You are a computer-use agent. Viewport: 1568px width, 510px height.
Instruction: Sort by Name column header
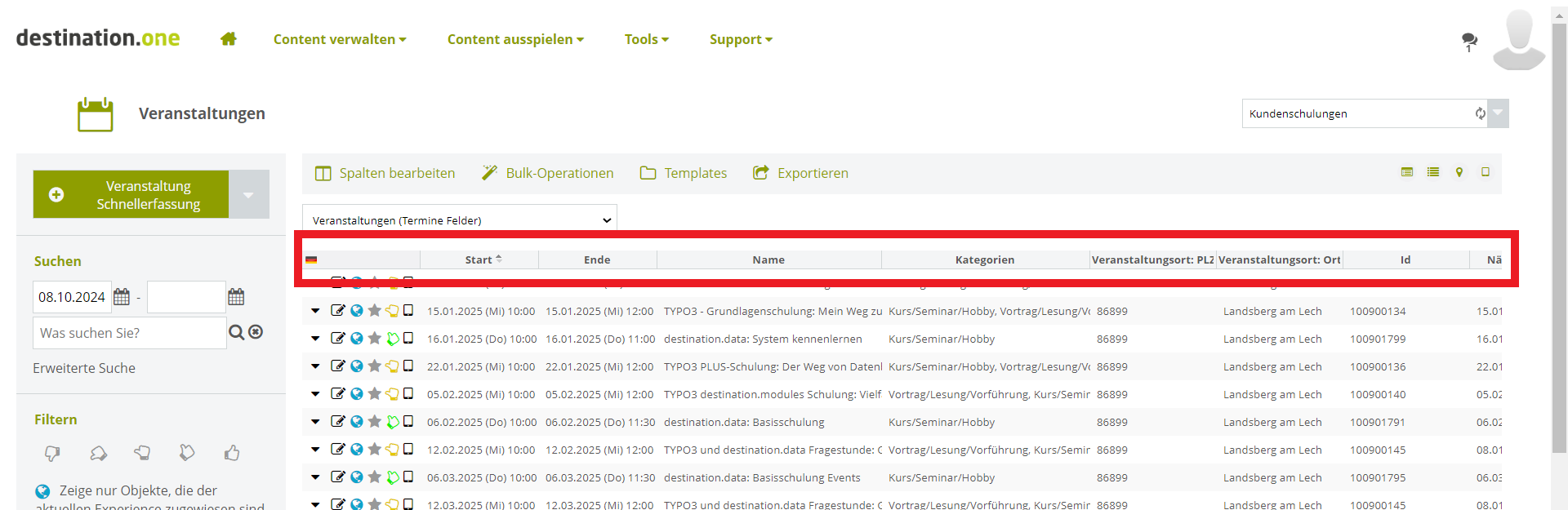(768, 259)
